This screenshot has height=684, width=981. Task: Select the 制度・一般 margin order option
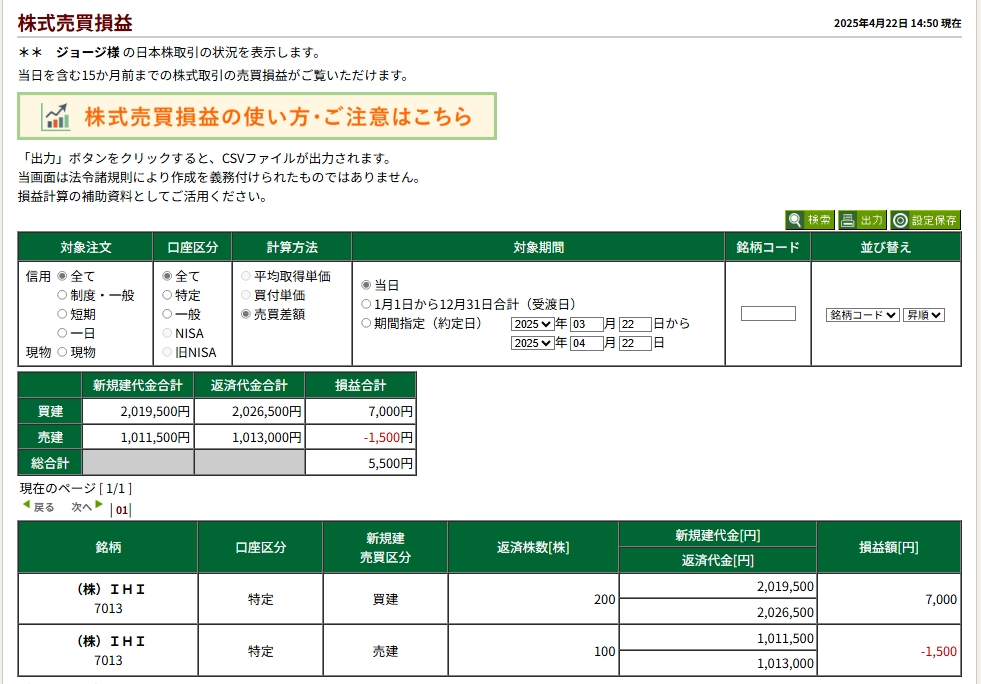point(63,295)
